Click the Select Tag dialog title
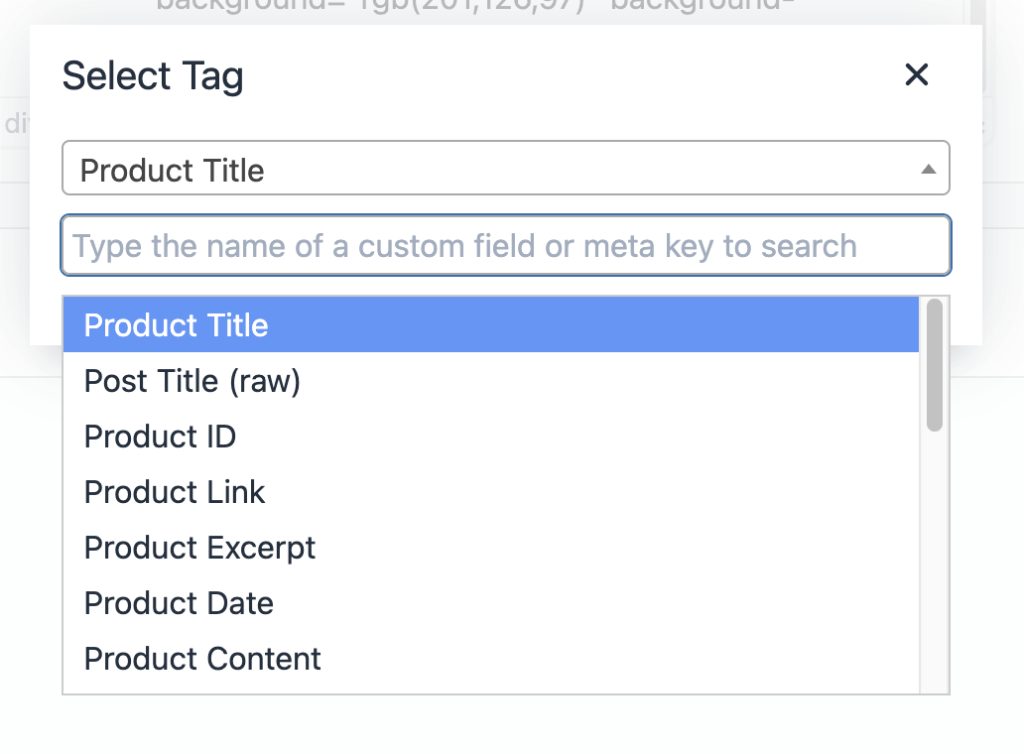This screenshot has width=1024, height=754. [152, 75]
